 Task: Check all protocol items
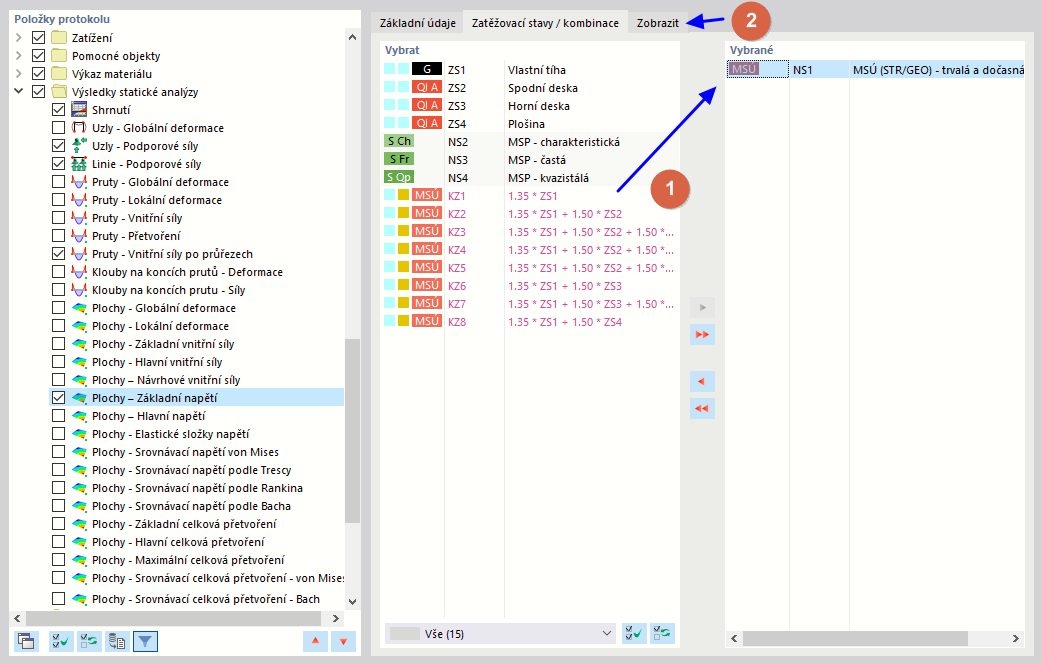(x=61, y=641)
